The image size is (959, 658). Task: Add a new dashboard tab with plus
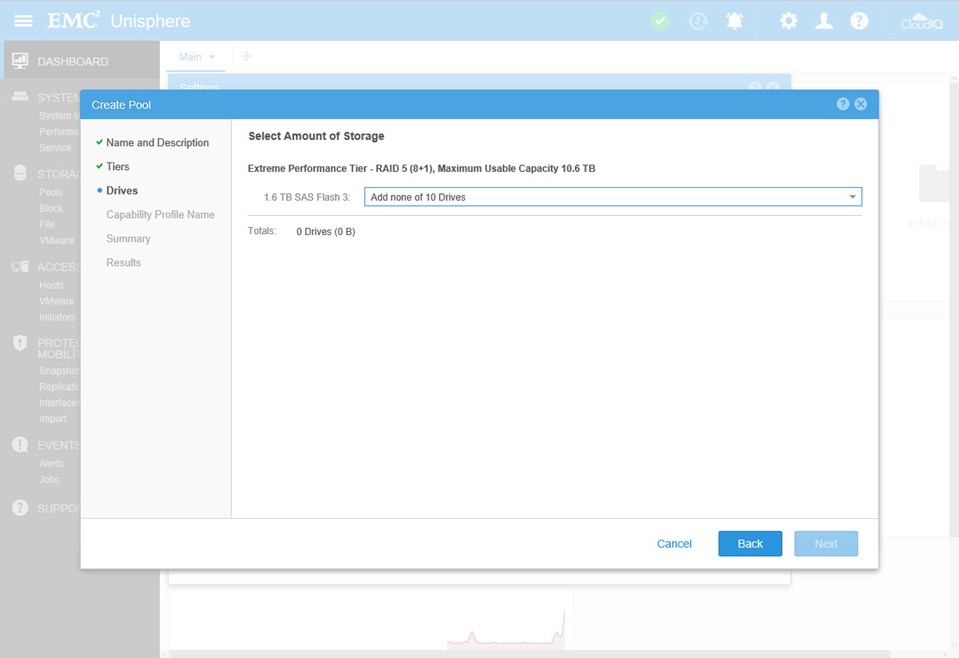(246, 56)
